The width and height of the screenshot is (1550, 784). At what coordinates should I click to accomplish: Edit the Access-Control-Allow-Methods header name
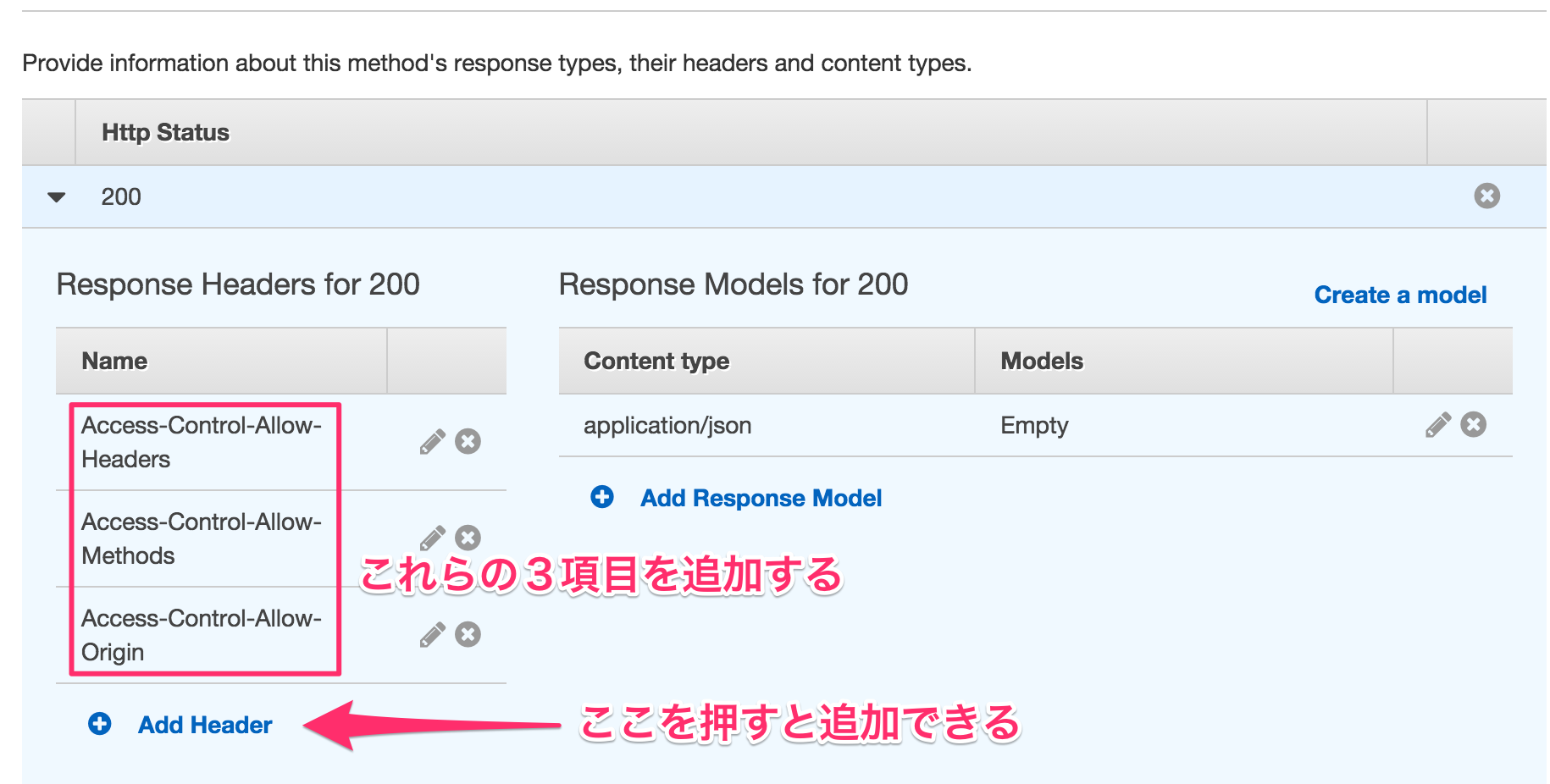433,538
